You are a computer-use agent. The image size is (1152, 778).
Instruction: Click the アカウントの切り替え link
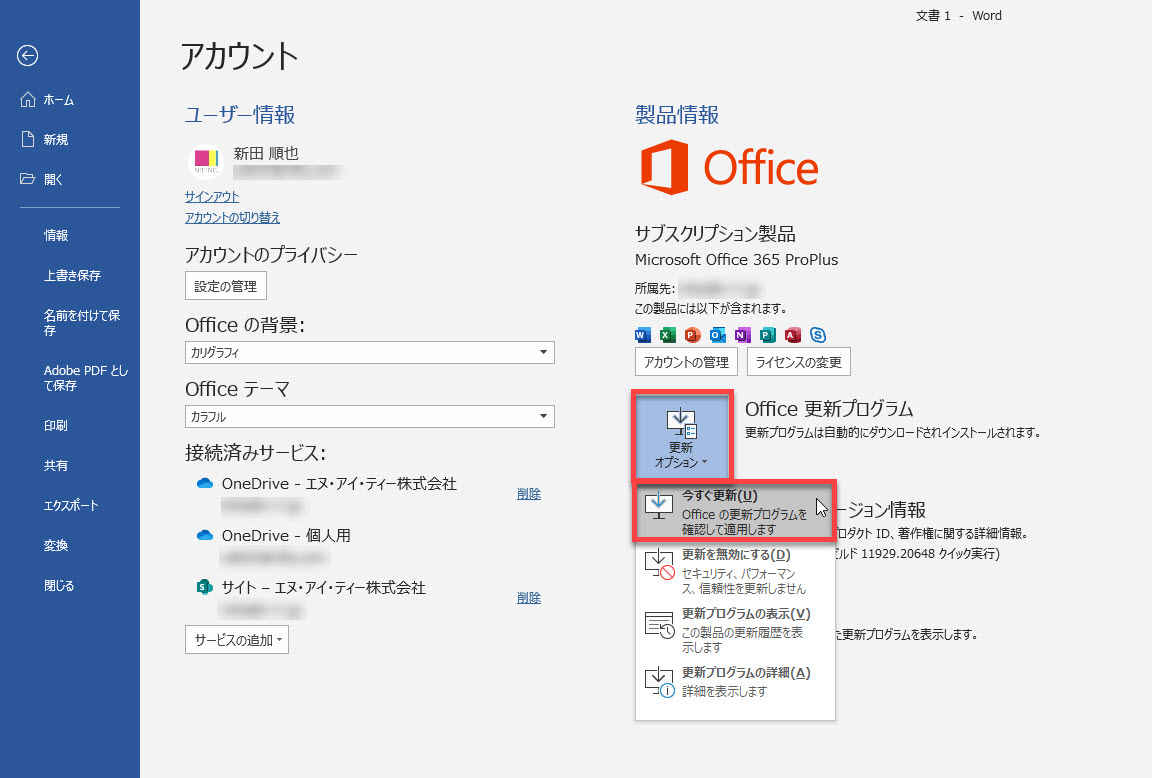232,218
